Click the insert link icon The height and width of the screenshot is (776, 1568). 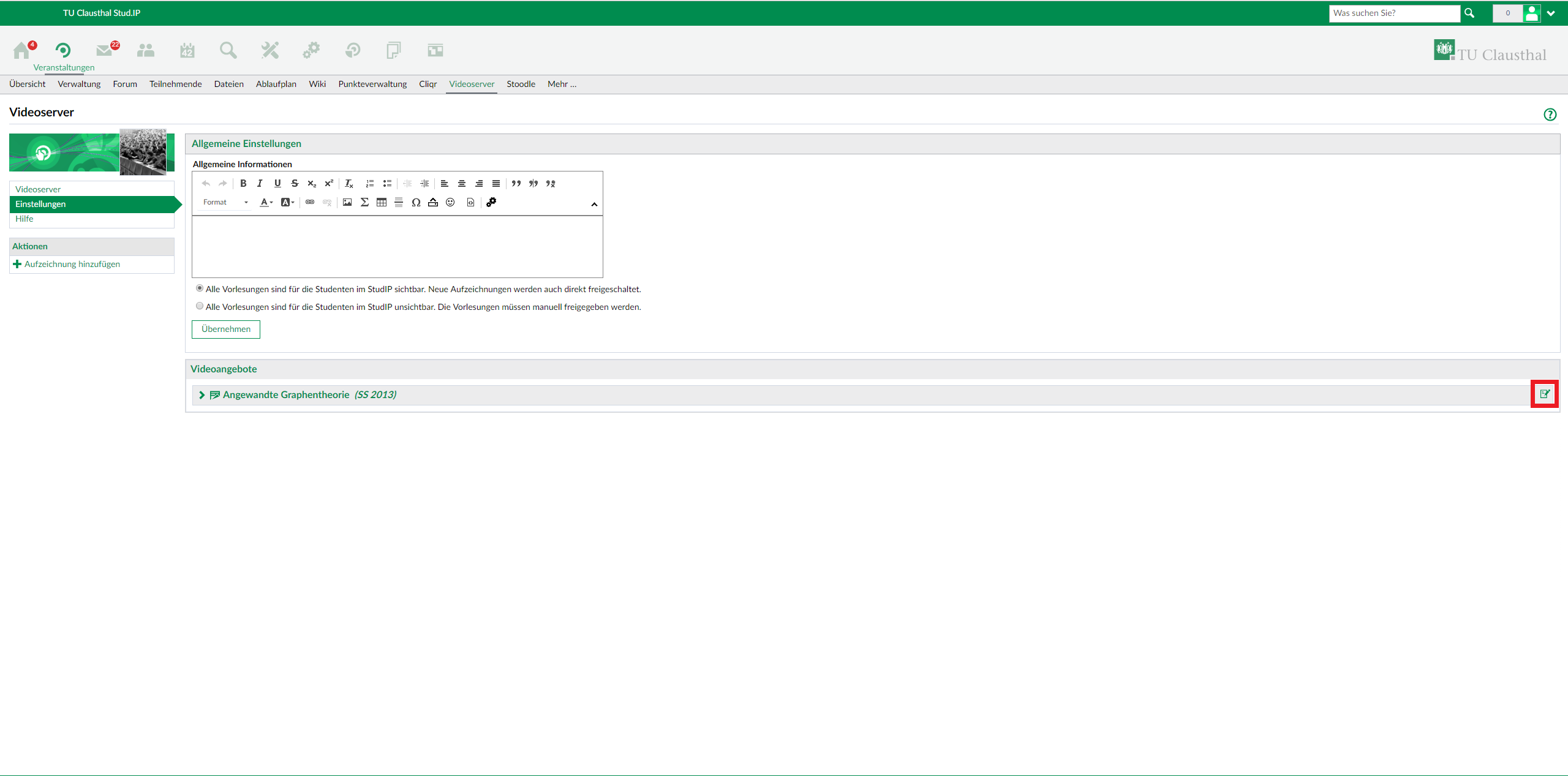pos(310,202)
